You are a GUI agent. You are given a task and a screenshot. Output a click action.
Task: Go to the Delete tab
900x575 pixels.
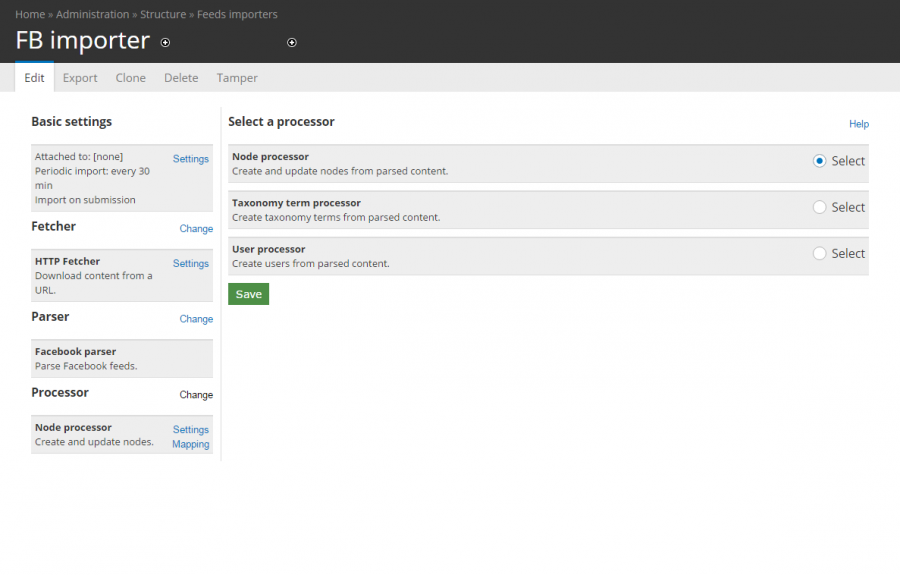[181, 77]
